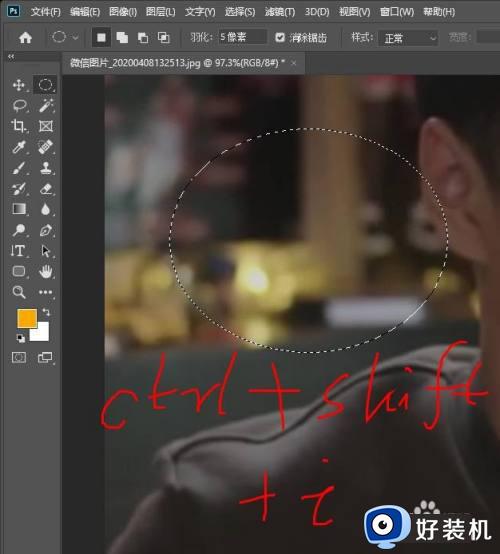Click the orange foreground color swatch
Image resolution: width=500 pixels, height=554 pixels.
(x=27, y=318)
